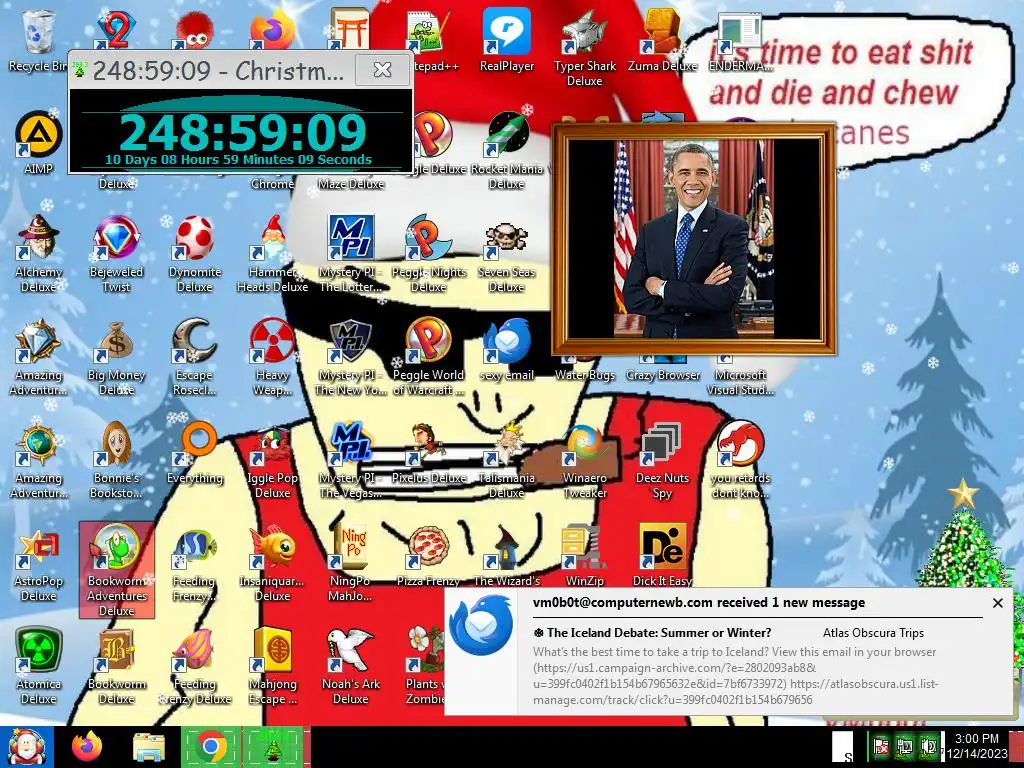The height and width of the screenshot is (768, 1024).
Task: Open the sexy email Thunderbird shortcut
Action: (x=506, y=349)
